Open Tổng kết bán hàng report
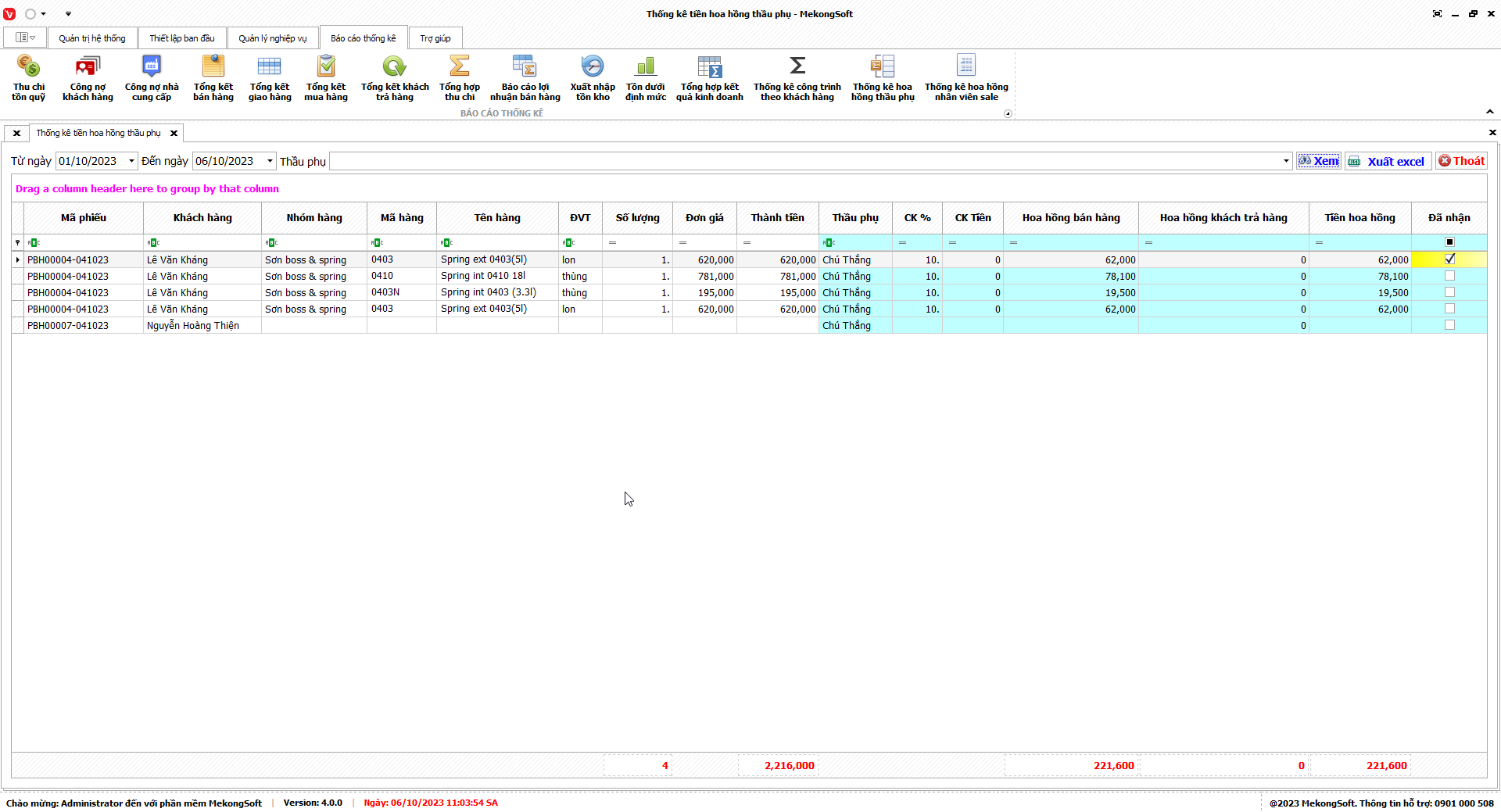 click(213, 78)
